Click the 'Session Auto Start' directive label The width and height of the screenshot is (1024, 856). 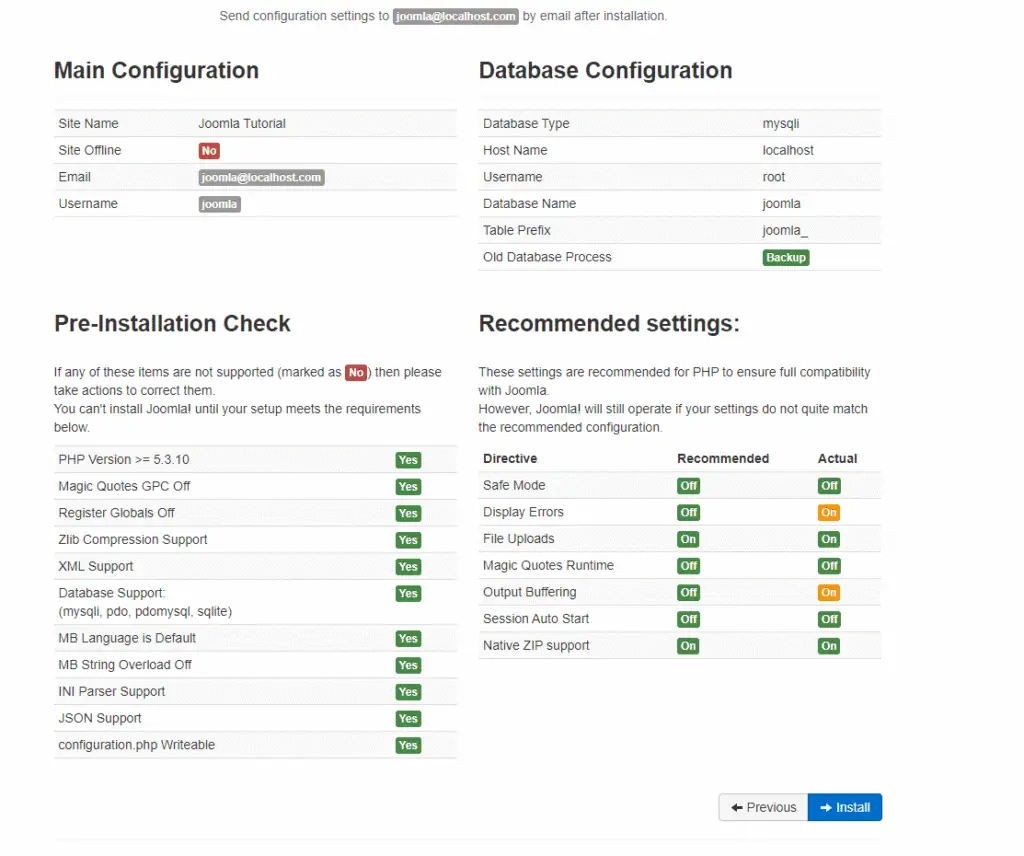click(536, 619)
